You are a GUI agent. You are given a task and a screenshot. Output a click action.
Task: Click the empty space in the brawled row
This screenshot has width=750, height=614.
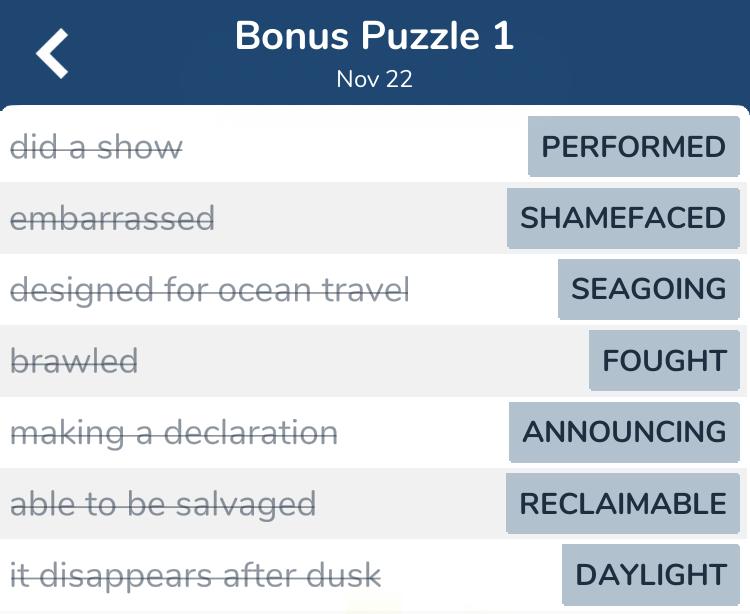(x=364, y=361)
